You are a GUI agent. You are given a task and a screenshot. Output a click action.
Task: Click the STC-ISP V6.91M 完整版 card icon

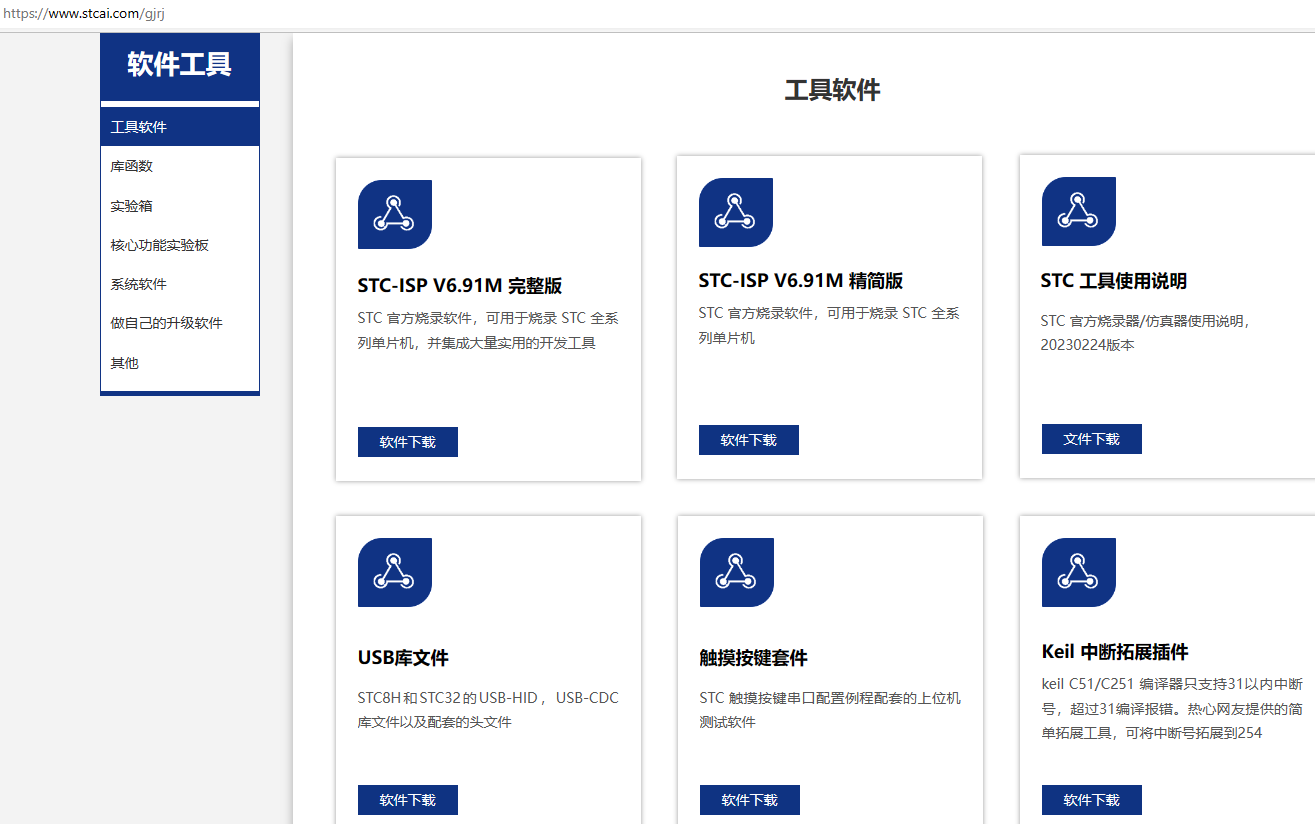point(395,214)
